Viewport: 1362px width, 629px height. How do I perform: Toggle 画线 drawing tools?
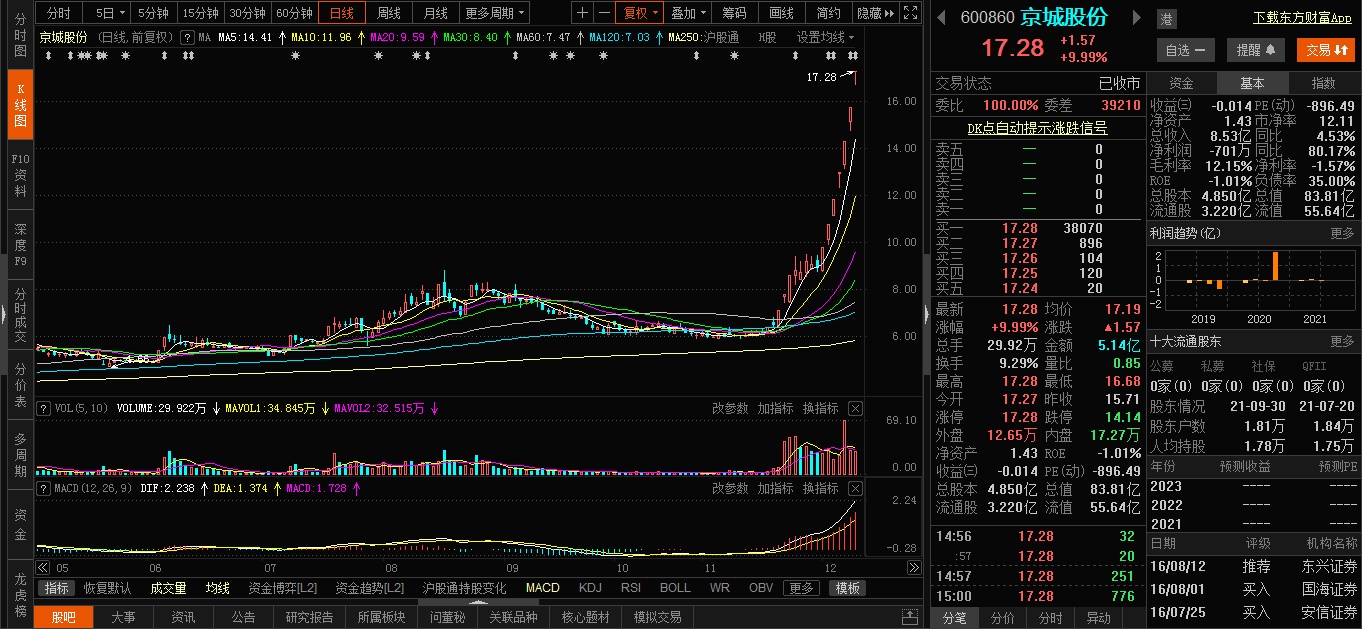pyautogui.click(x=781, y=13)
